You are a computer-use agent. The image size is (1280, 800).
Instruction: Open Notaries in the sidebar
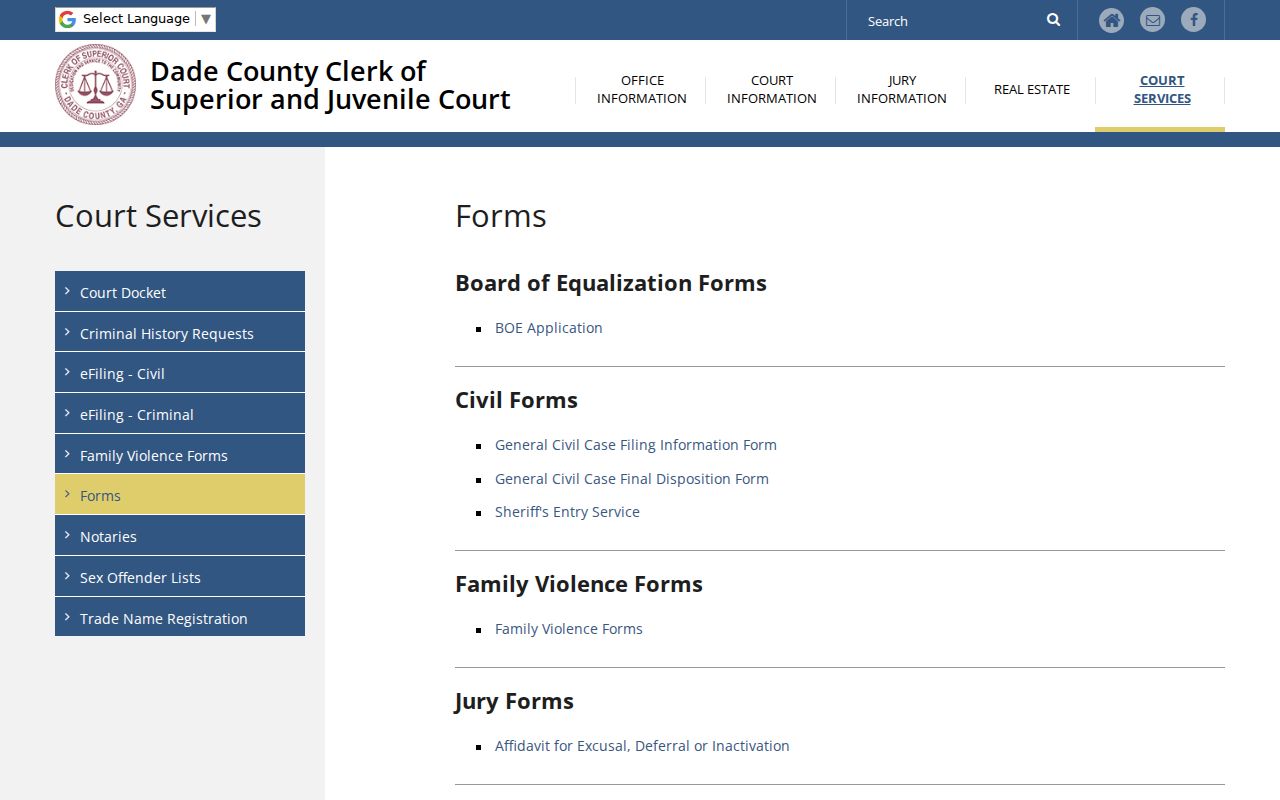(180, 535)
